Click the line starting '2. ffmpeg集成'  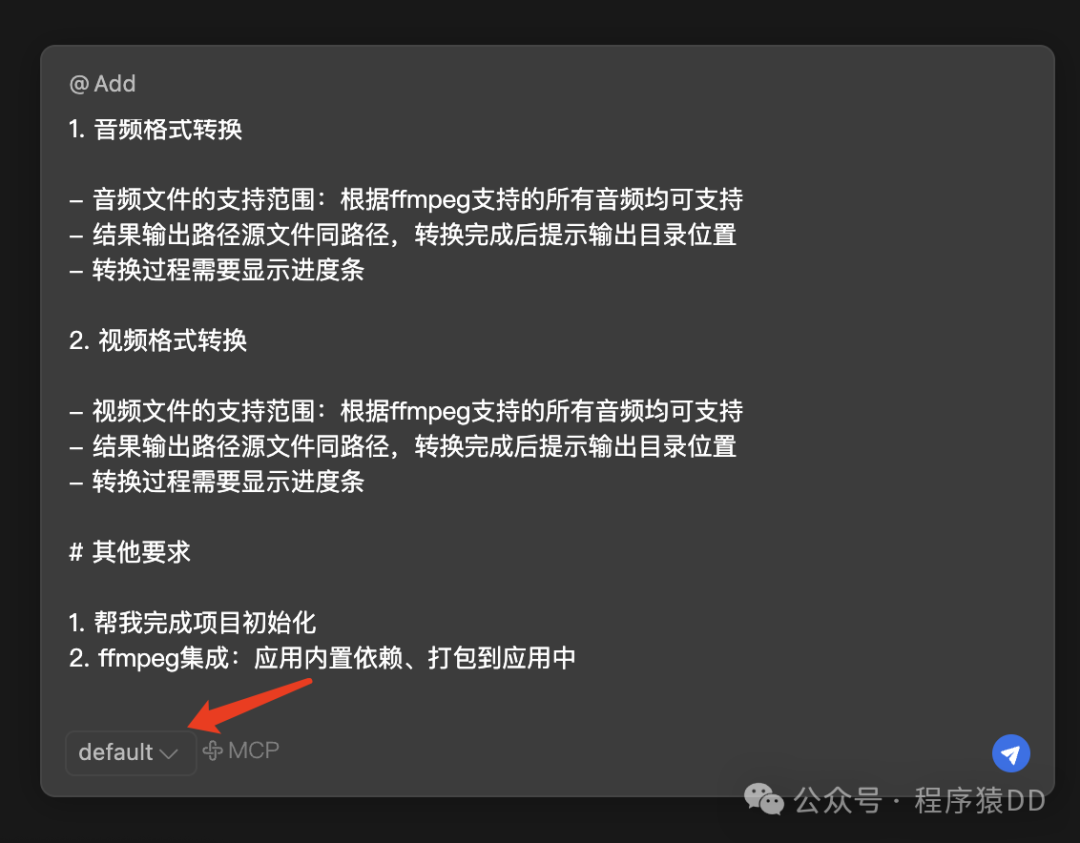point(322,658)
